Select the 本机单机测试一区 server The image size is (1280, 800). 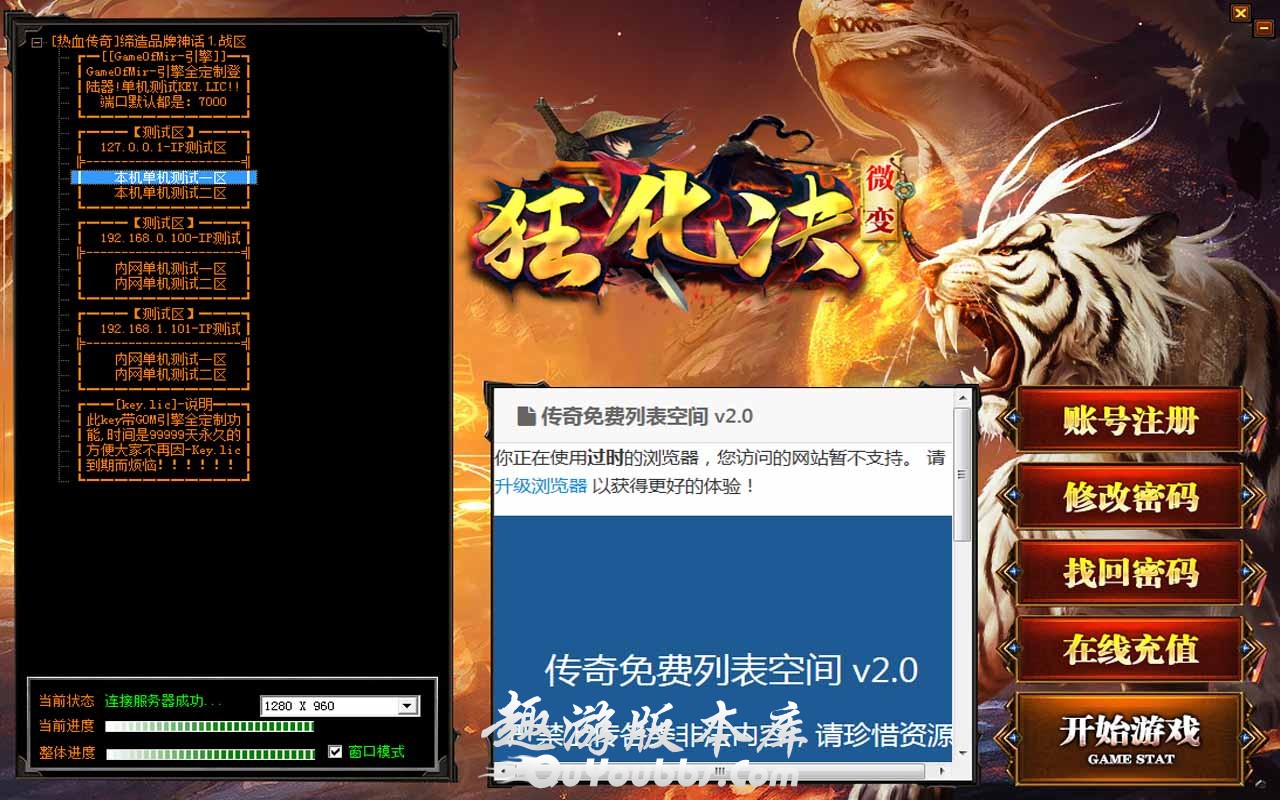(x=170, y=178)
